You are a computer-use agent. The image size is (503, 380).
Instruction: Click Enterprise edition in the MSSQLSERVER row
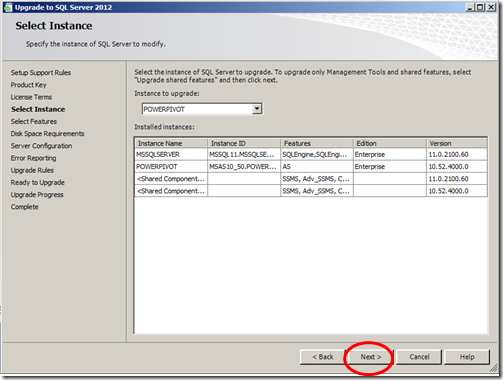pyautogui.click(x=390, y=154)
